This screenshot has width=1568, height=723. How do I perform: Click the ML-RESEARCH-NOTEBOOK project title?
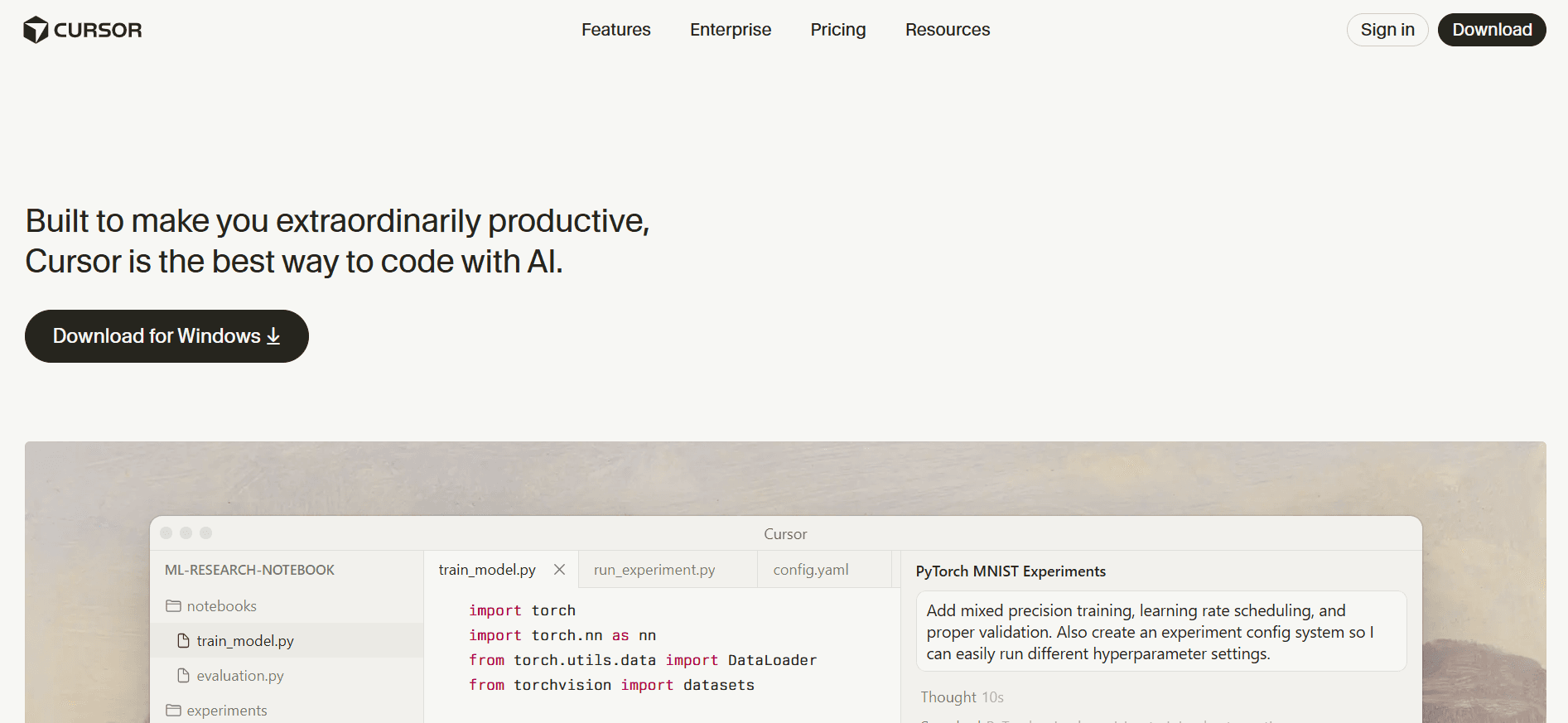pyautogui.click(x=249, y=570)
